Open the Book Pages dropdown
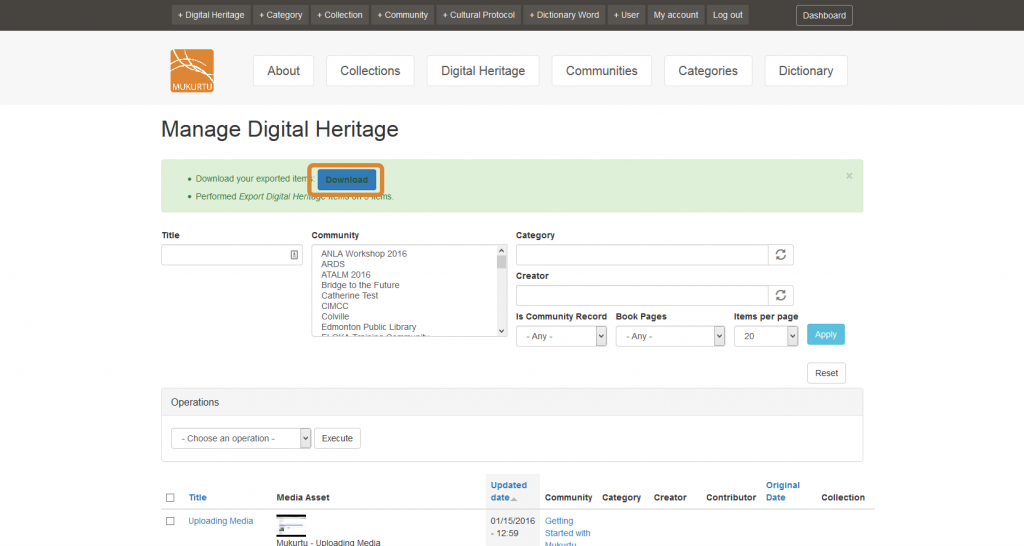Viewport: 1024px width, 546px height. click(x=670, y=336)
